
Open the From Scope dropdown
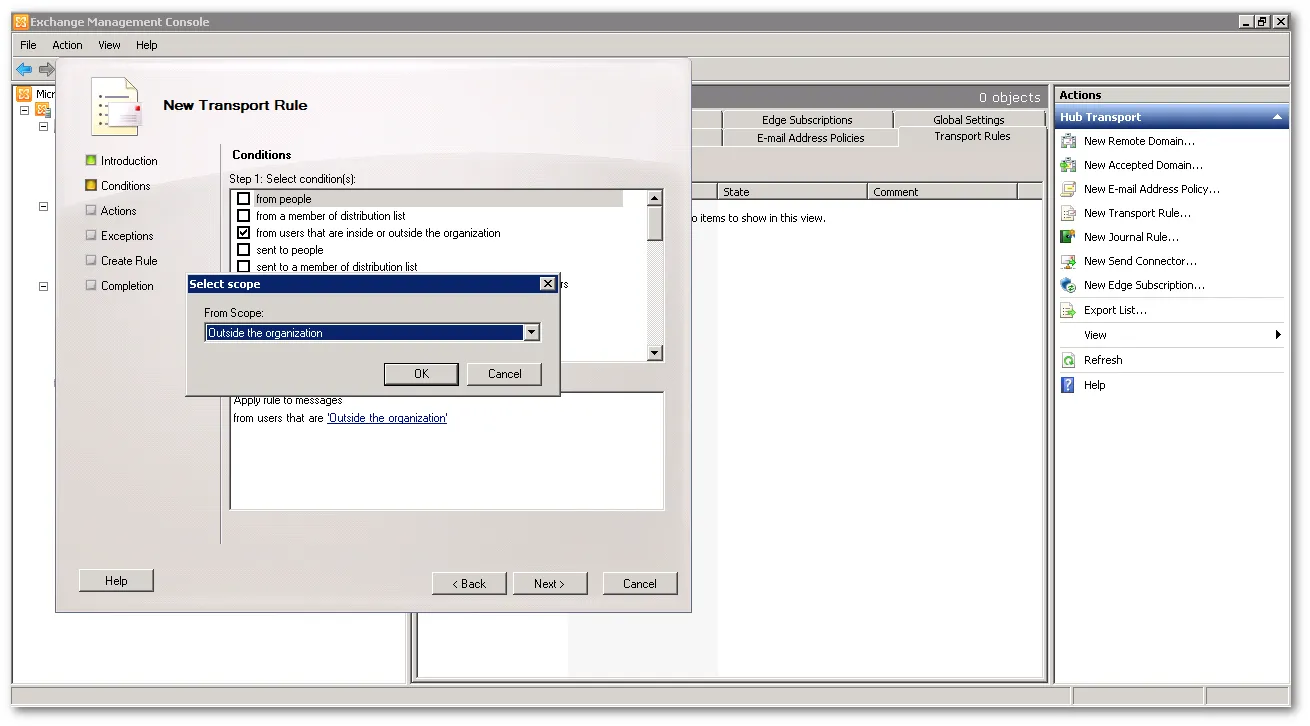point(531,333)
